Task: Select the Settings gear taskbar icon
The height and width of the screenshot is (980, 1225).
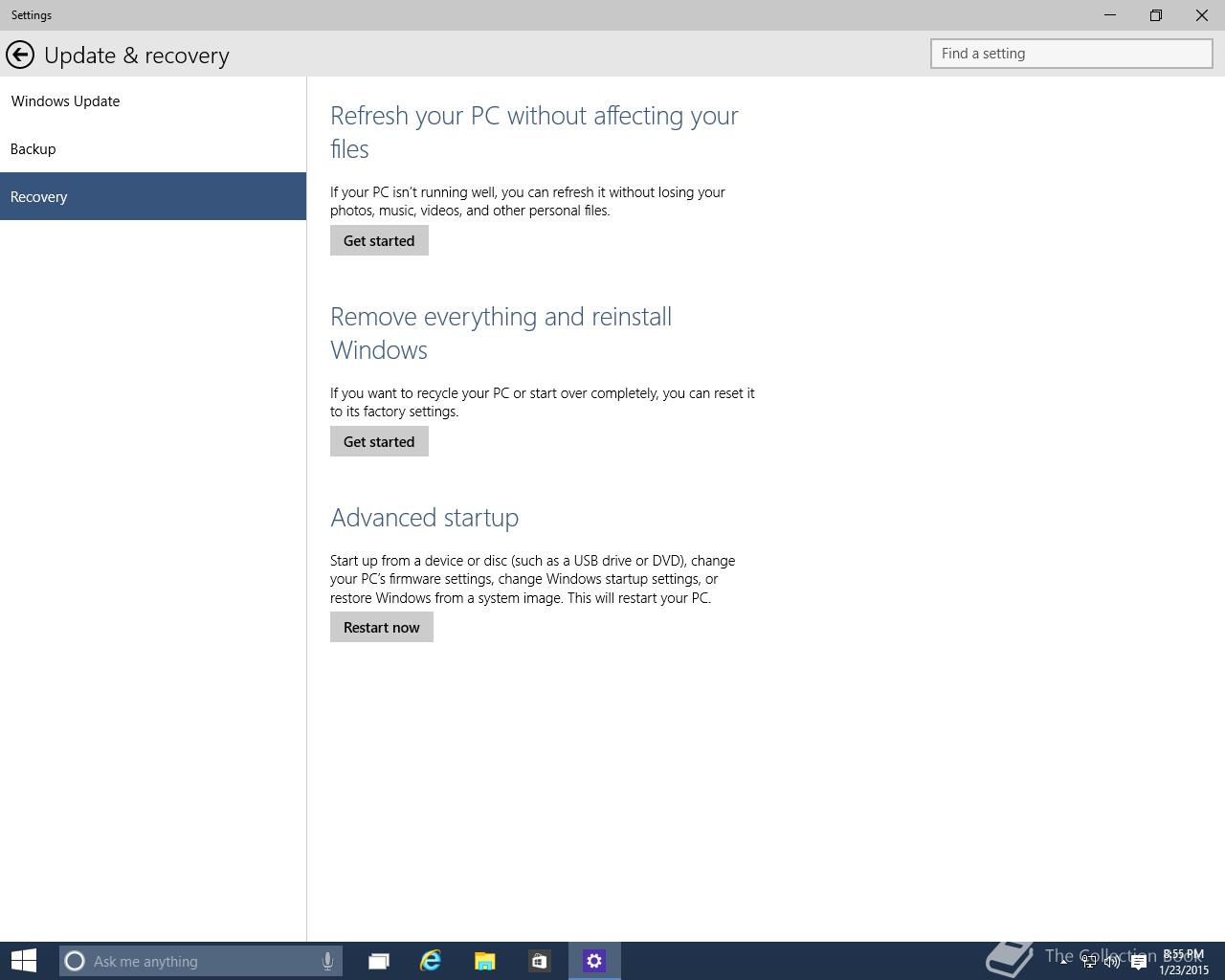Action: click(594, 961)
